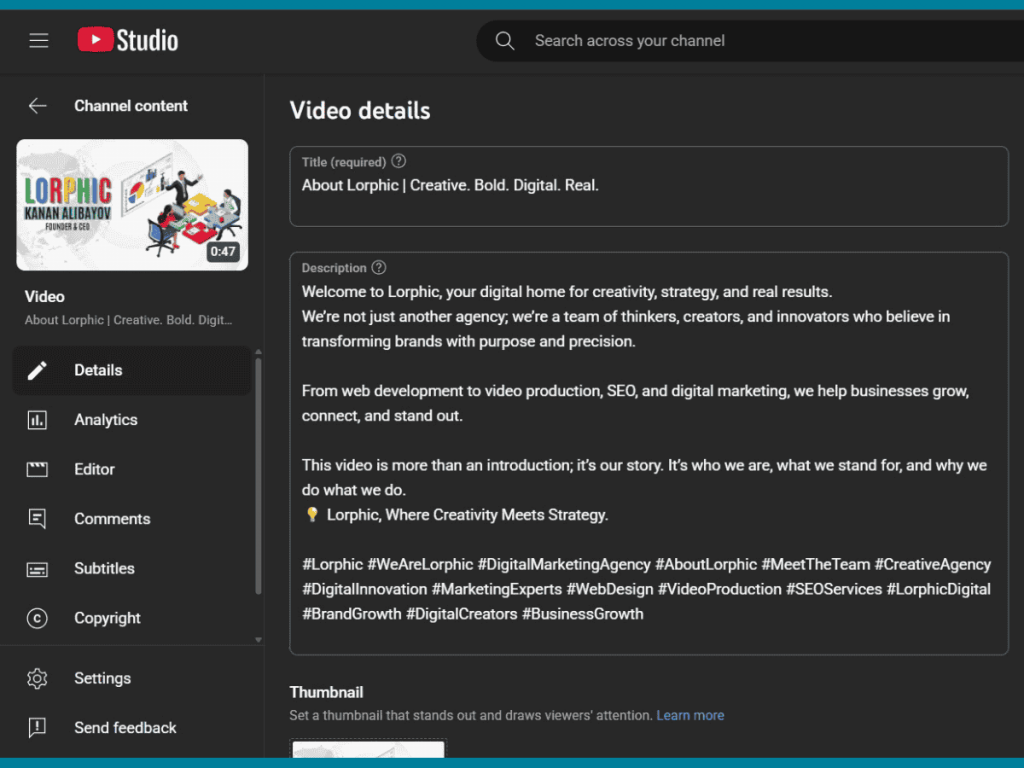
Task: Click the #Lorphic hashtag in the Description
Action: pyautogui.click(x=332, y=565)
